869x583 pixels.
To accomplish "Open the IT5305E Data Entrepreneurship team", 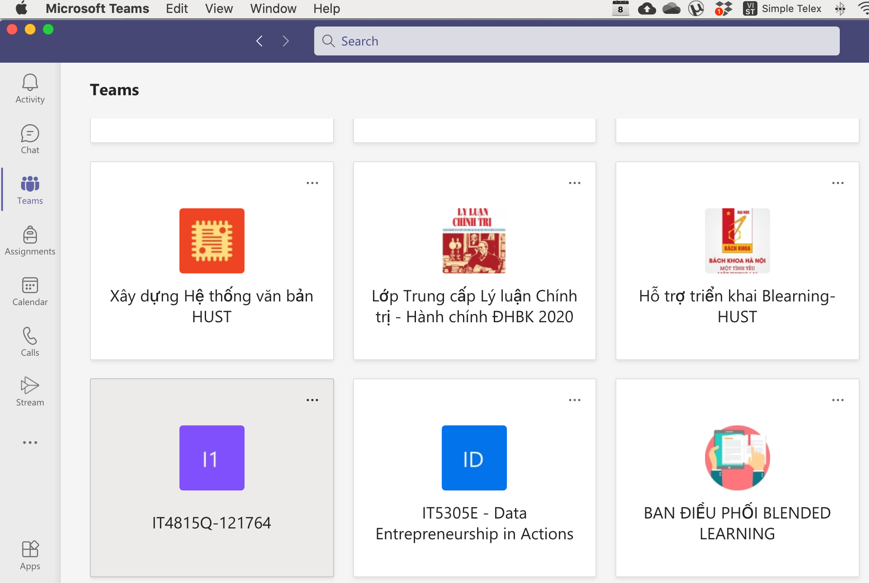I will coord(474,478).
